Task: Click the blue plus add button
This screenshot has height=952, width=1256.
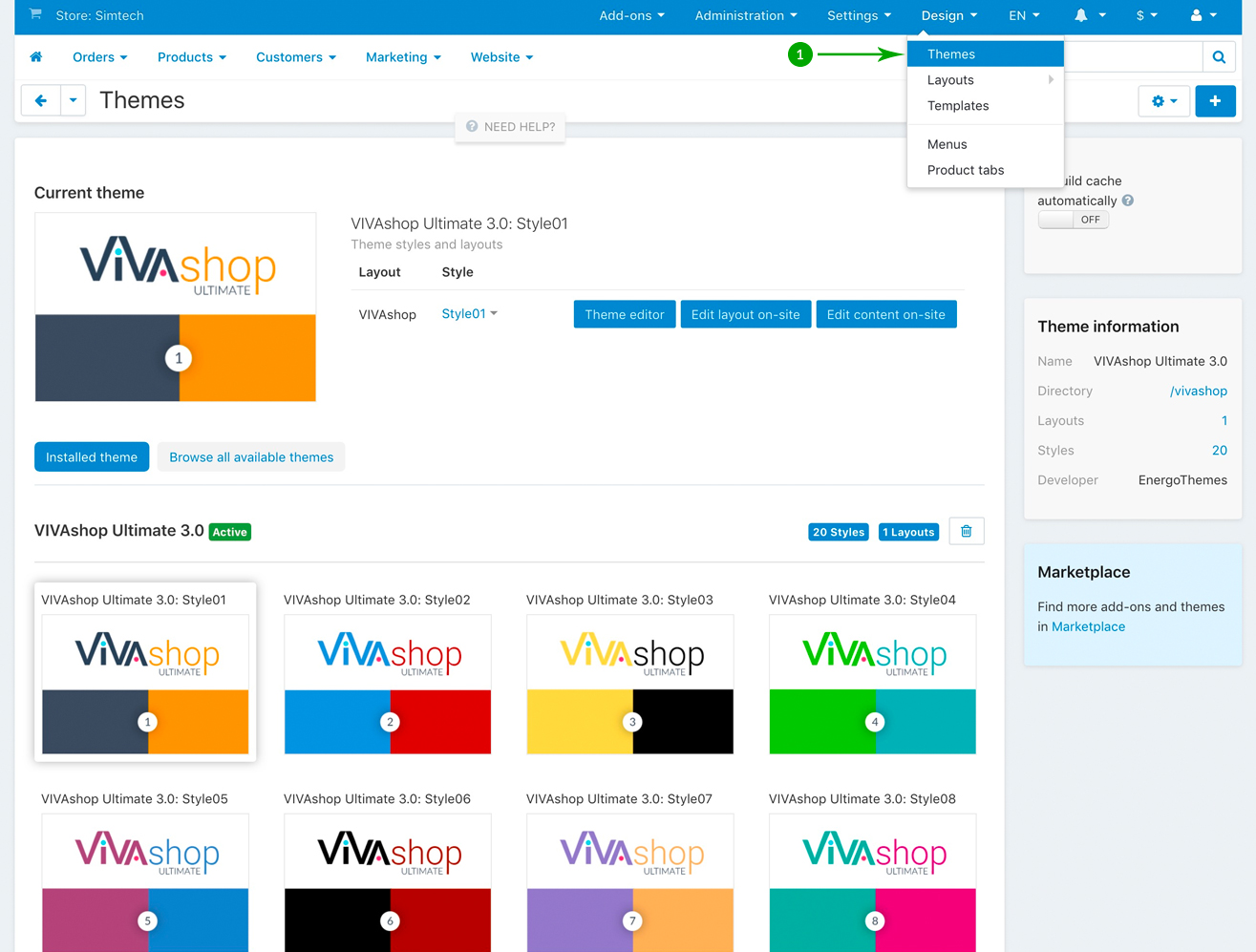Action: tap(1215, 101)
